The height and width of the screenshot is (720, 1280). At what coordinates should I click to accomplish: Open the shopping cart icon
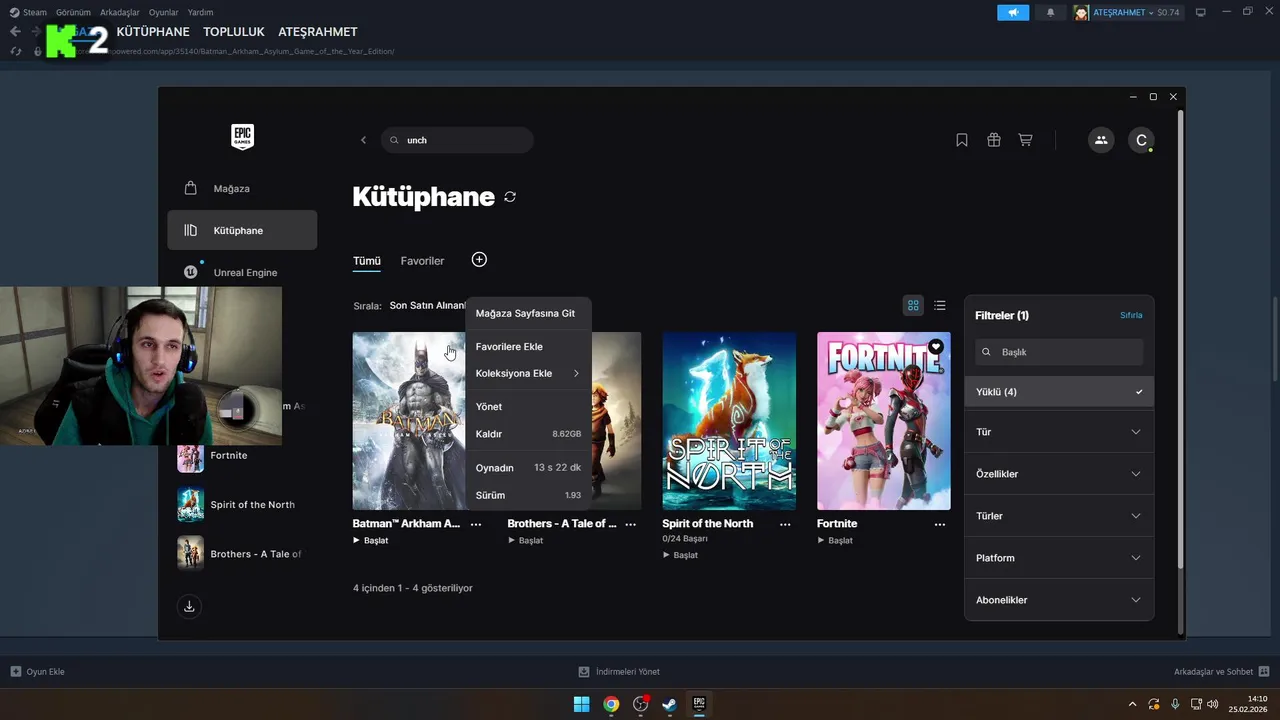pyautogui.click(x=1025, y=140)
